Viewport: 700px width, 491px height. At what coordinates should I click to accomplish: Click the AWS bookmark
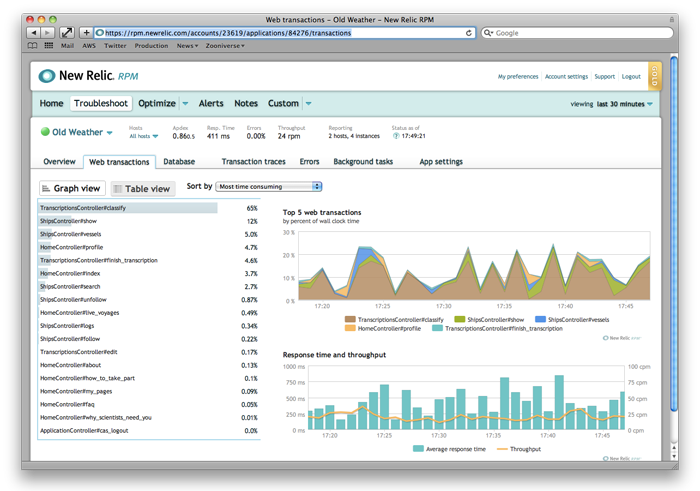pyautogui.click(x=89, y=46)
